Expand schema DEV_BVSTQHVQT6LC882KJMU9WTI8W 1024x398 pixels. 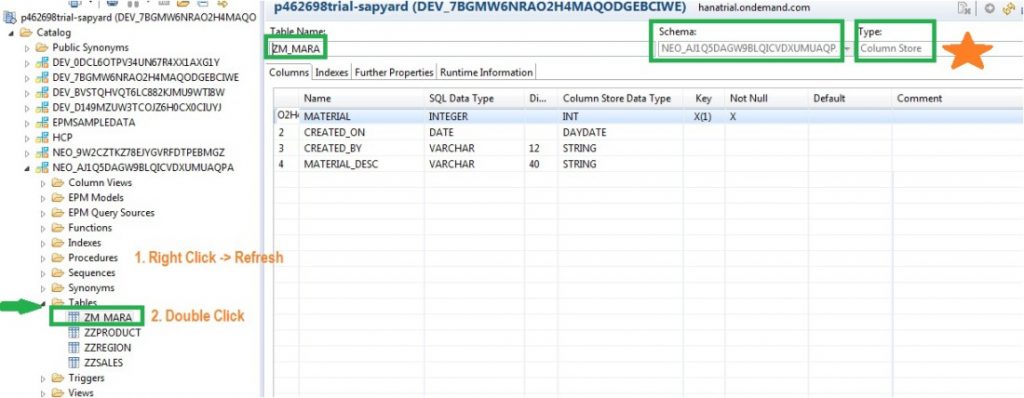[x=27, y=92]
